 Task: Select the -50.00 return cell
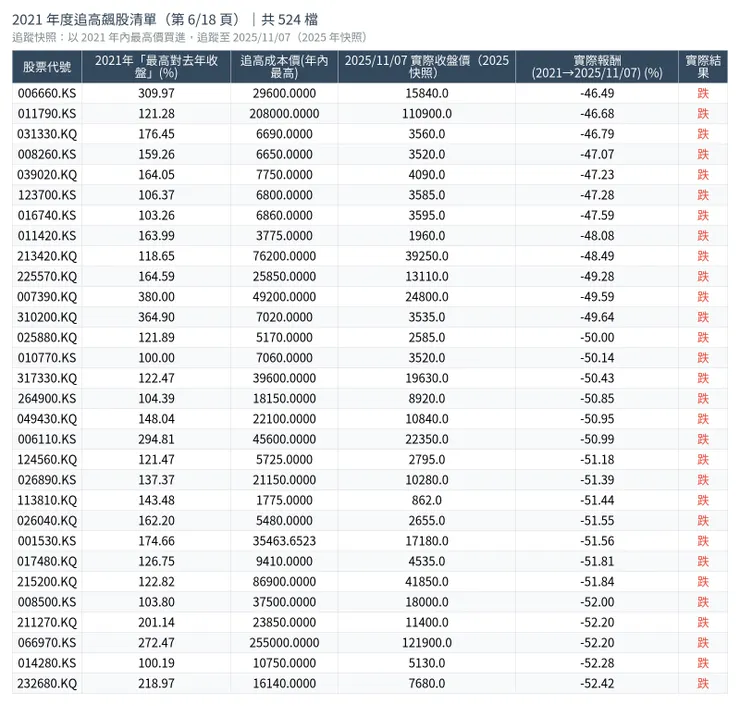597,337
